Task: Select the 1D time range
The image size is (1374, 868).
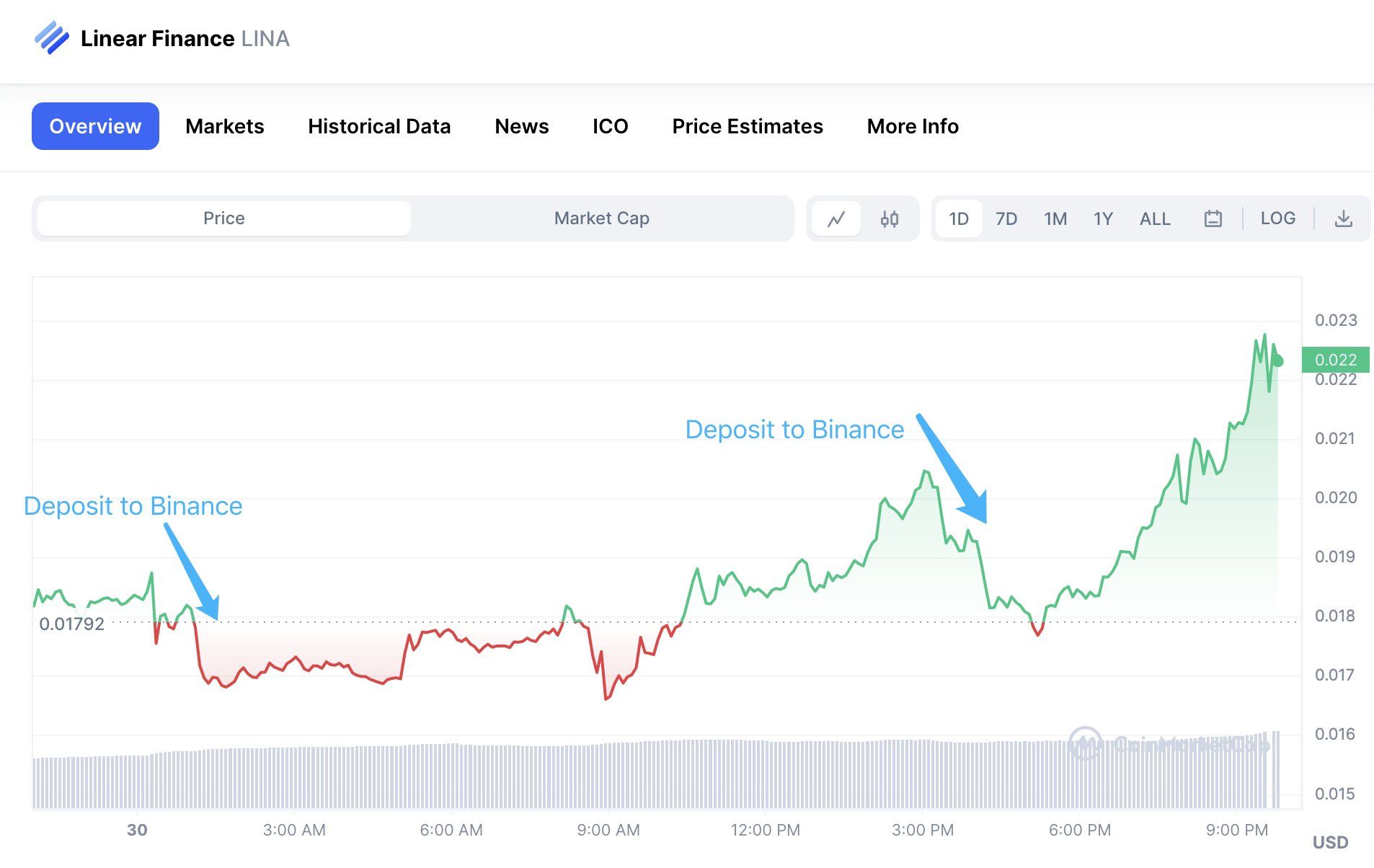Action: 958,218
